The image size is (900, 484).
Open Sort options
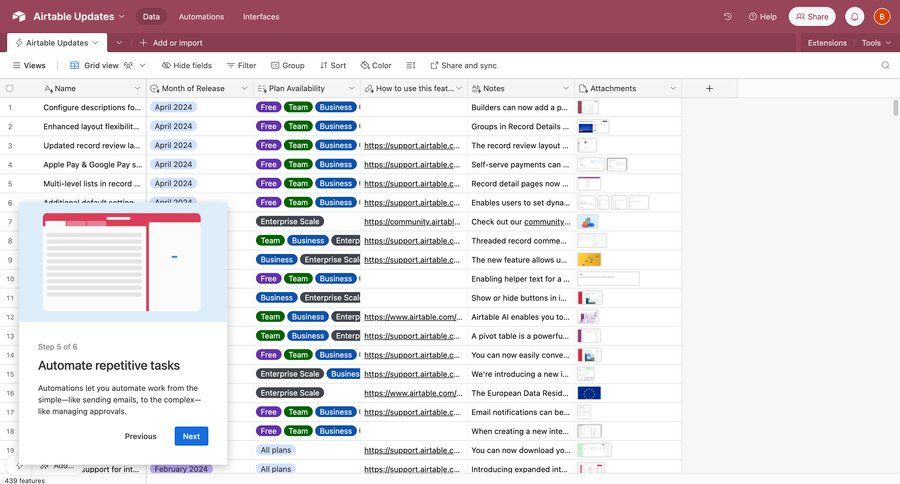[333, 65]
